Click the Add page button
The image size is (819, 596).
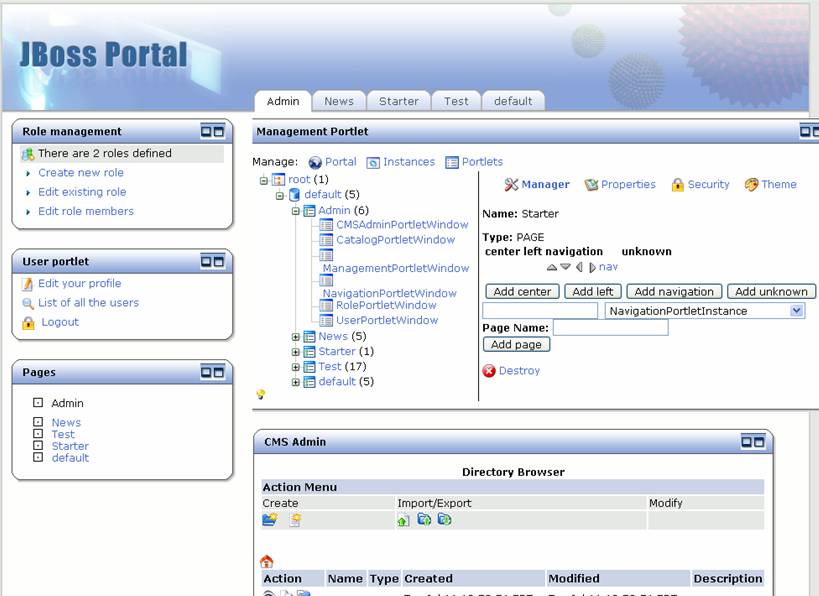[x=516, y=345]
